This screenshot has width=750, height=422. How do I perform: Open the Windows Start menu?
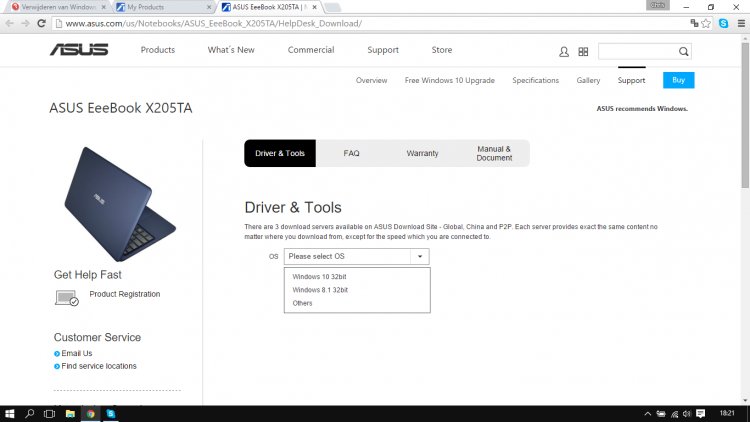9,413
